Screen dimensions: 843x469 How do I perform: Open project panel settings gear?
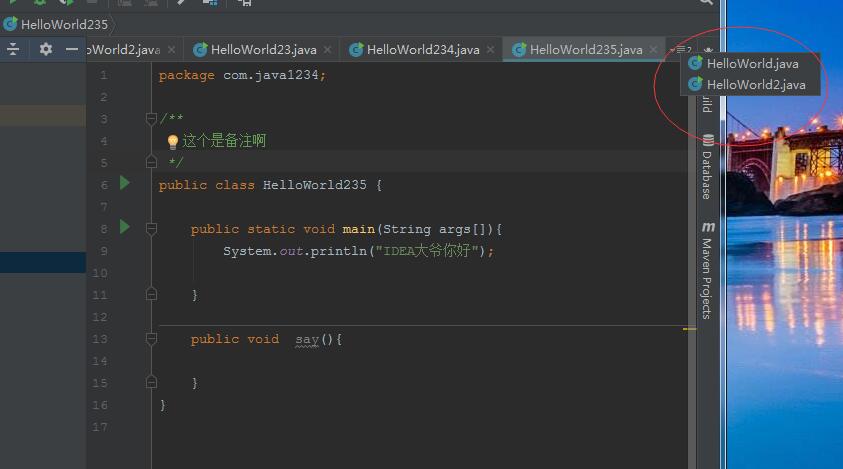(x=45, y=49)
